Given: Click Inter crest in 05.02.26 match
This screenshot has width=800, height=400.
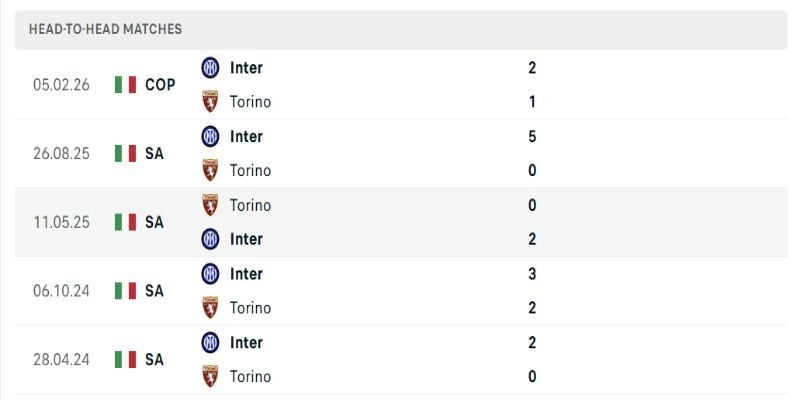Looking at the screenshot, I should [210, 68].
